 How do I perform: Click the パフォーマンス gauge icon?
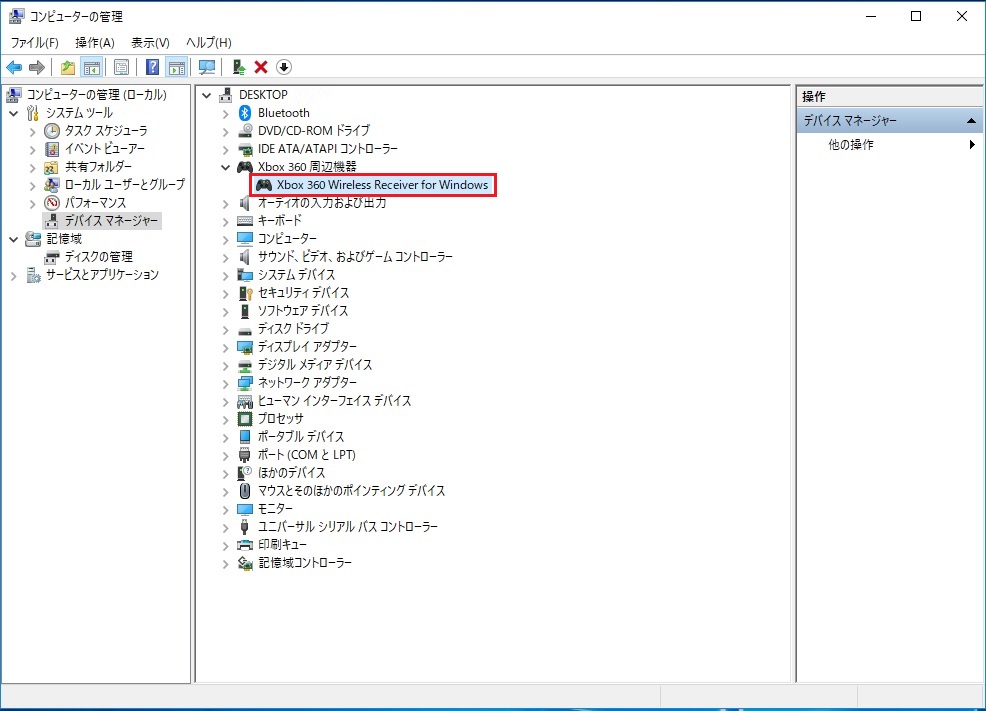[x=52, y=203]
